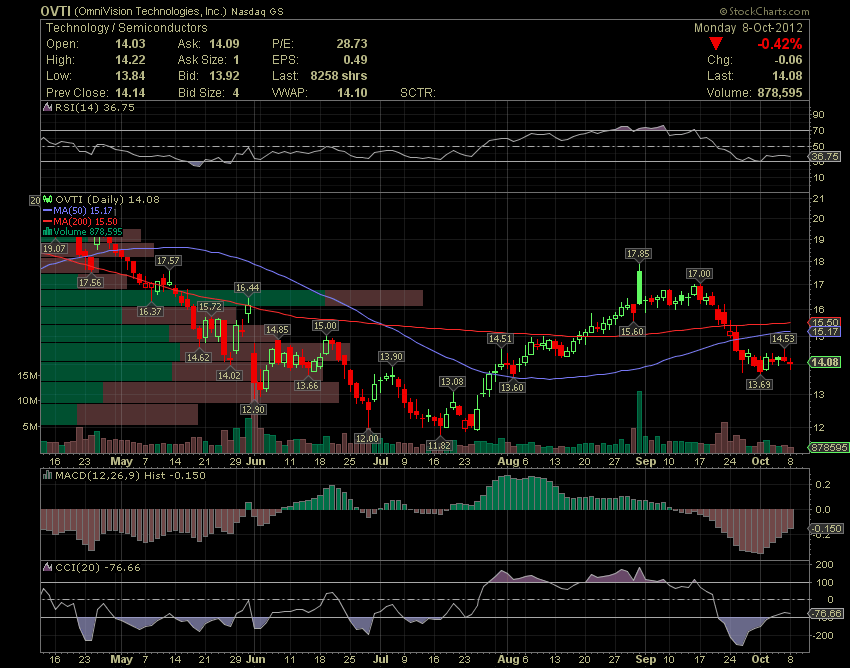850x668 pixels.
Task: Click the 11.82 low price label
Action: (x=439, y=445)
